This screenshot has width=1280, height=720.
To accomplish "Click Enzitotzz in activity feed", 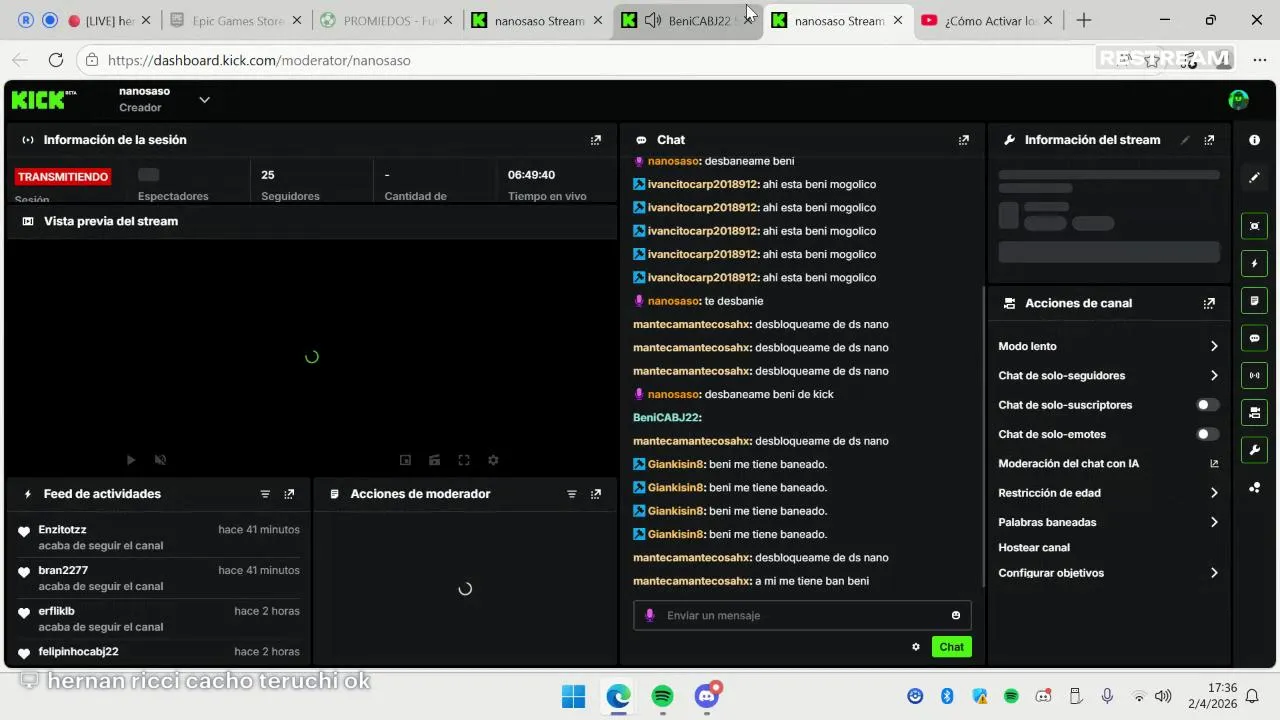I will [62, 529].
